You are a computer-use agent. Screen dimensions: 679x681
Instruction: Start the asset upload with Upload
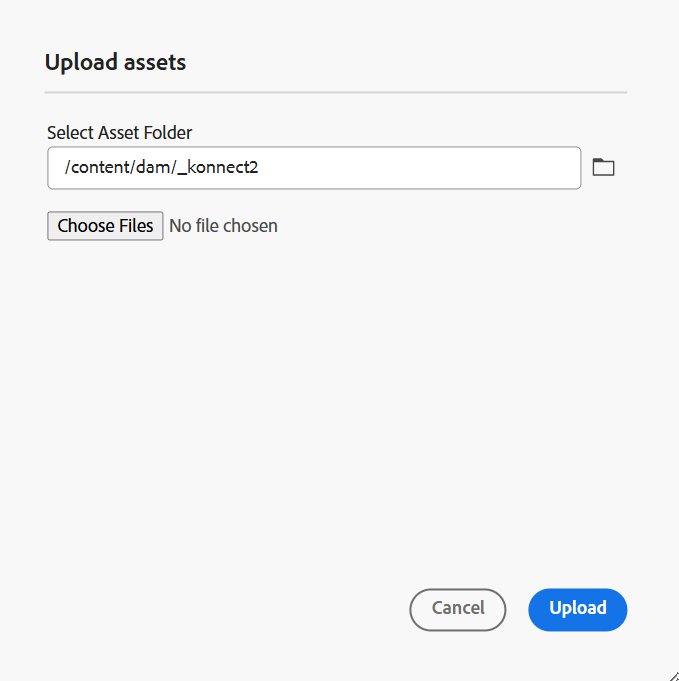578,609
